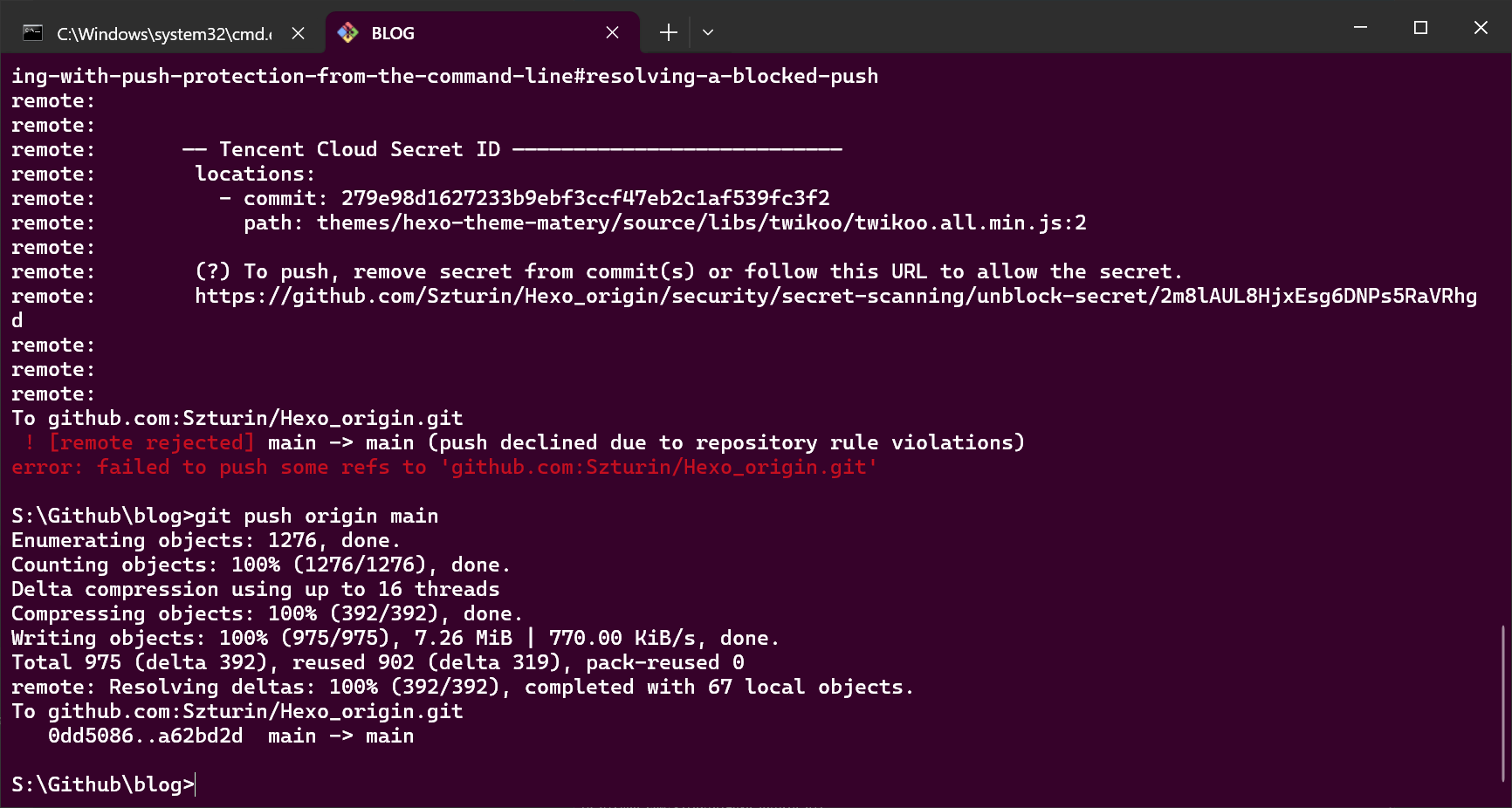This screenshot has width=1512, height=808.
Task: Expand the new-tab profile dropdown chevron
Action: click(708, 33)
